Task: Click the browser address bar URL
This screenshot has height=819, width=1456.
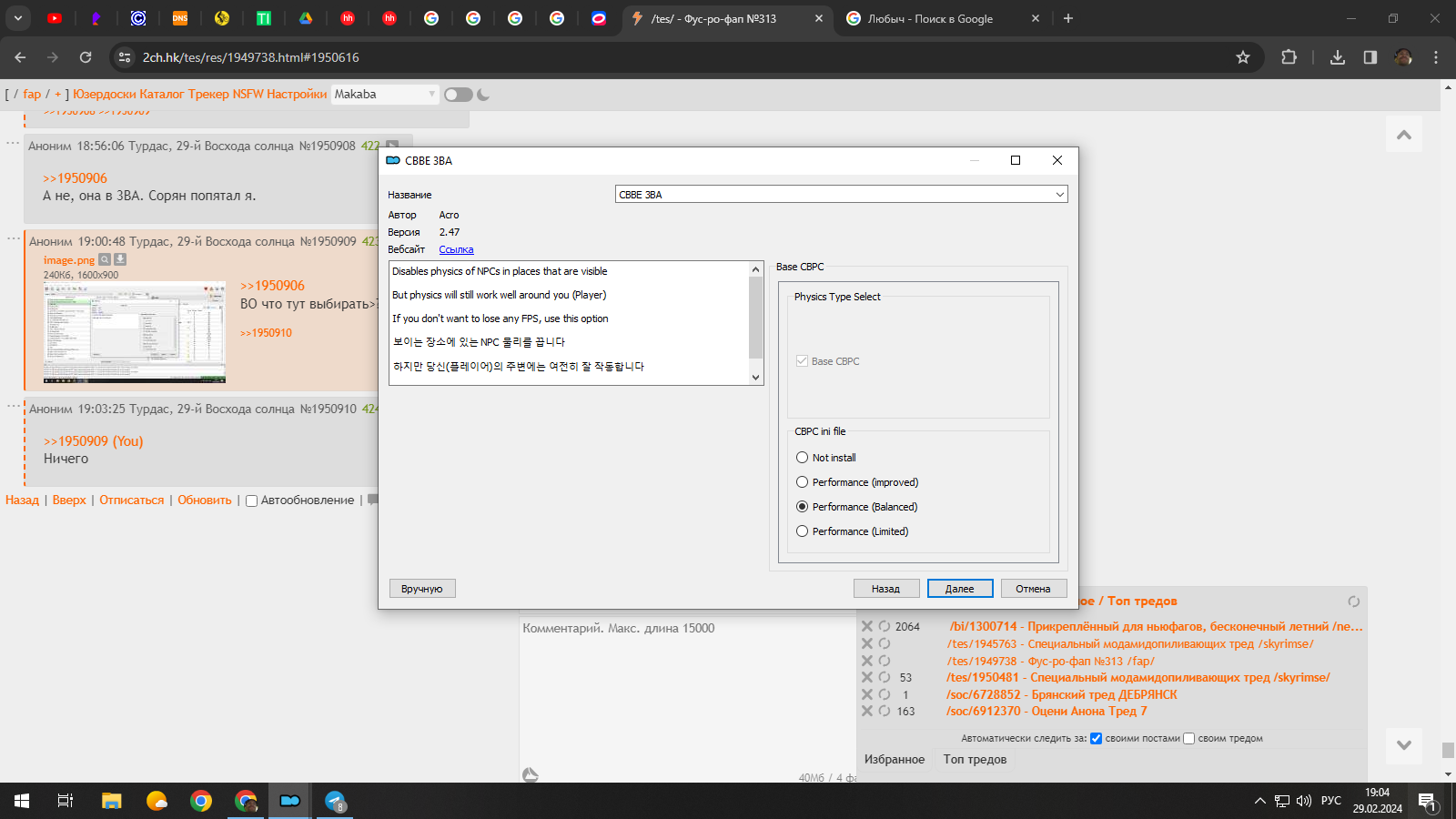Action: [250, 57]
